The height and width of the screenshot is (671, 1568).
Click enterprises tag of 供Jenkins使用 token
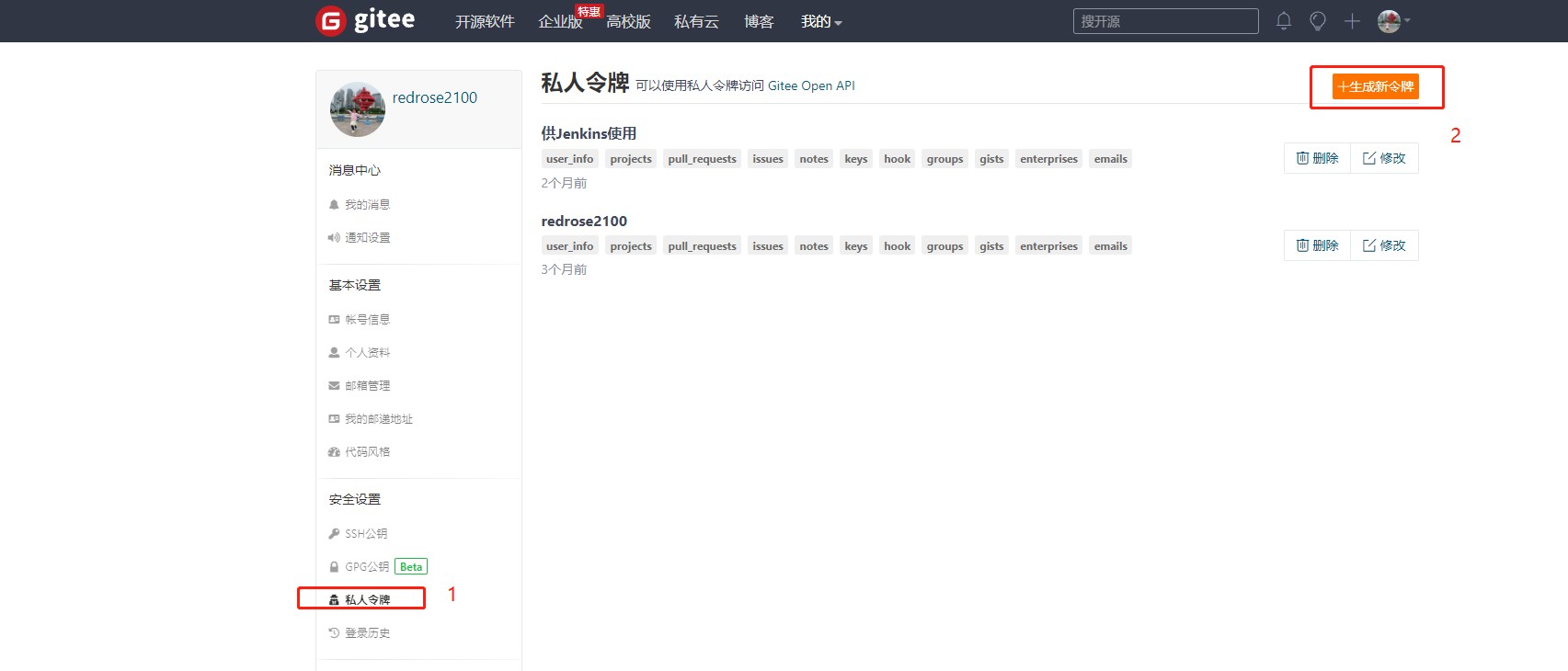click(1048, 159)
